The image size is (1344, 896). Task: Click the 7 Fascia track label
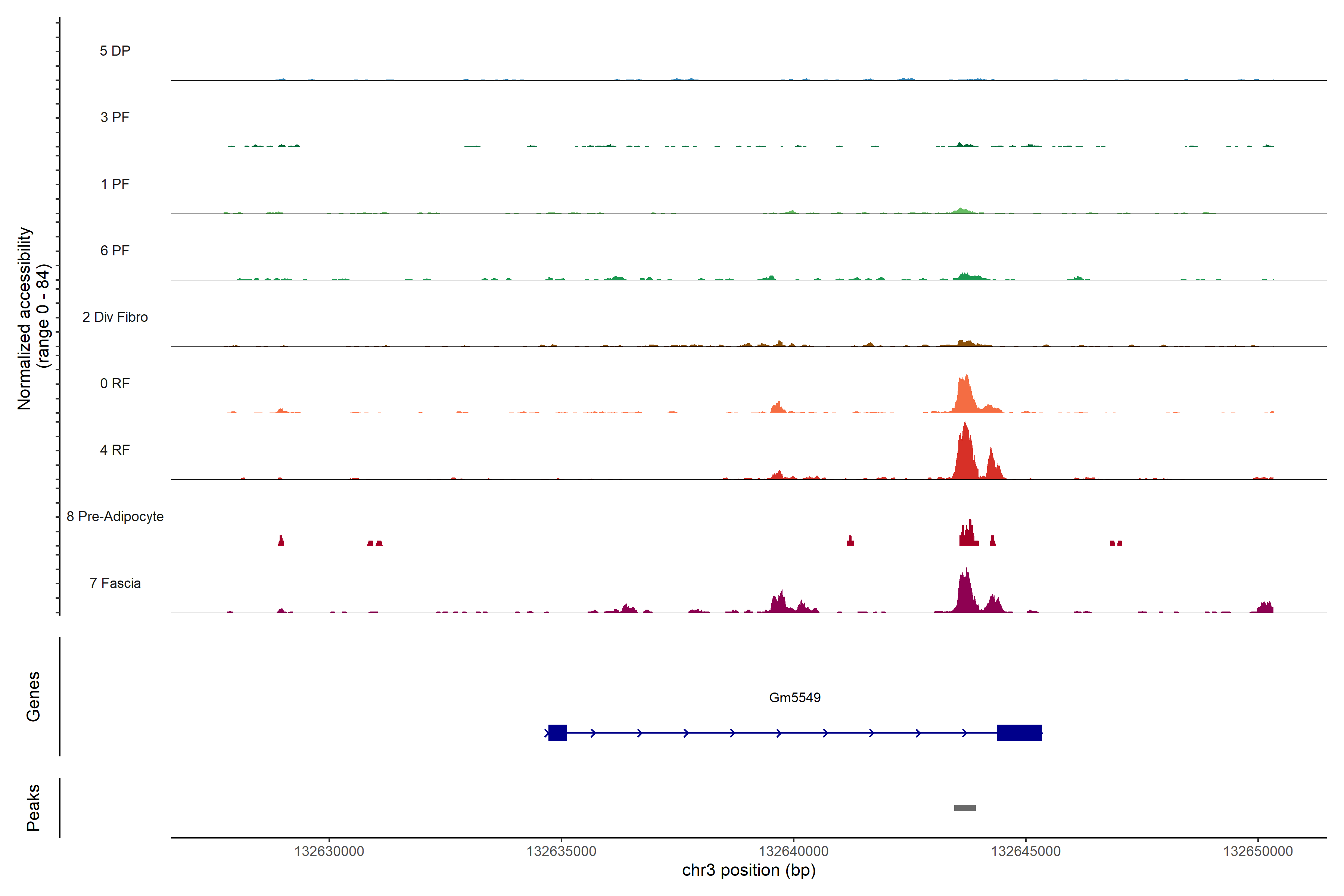tap(115, 583)
